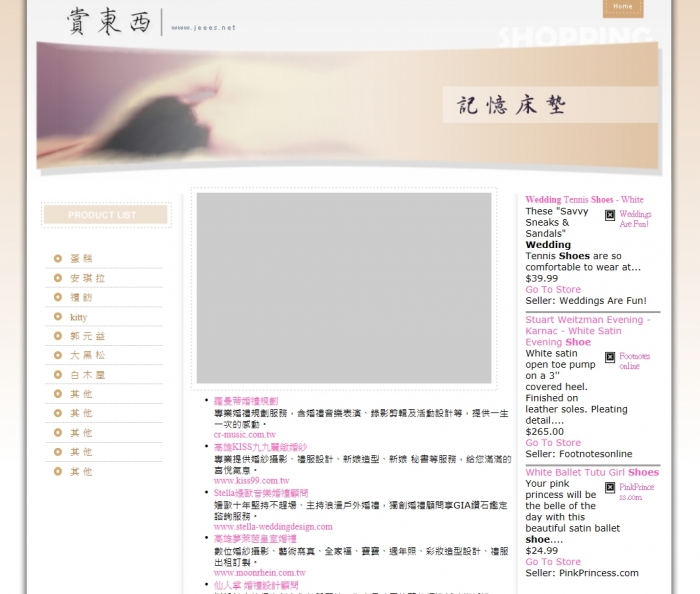Open White Ballet Tutu Girl Shoes title
Screen dimensions: 700x594
point(592,473)
